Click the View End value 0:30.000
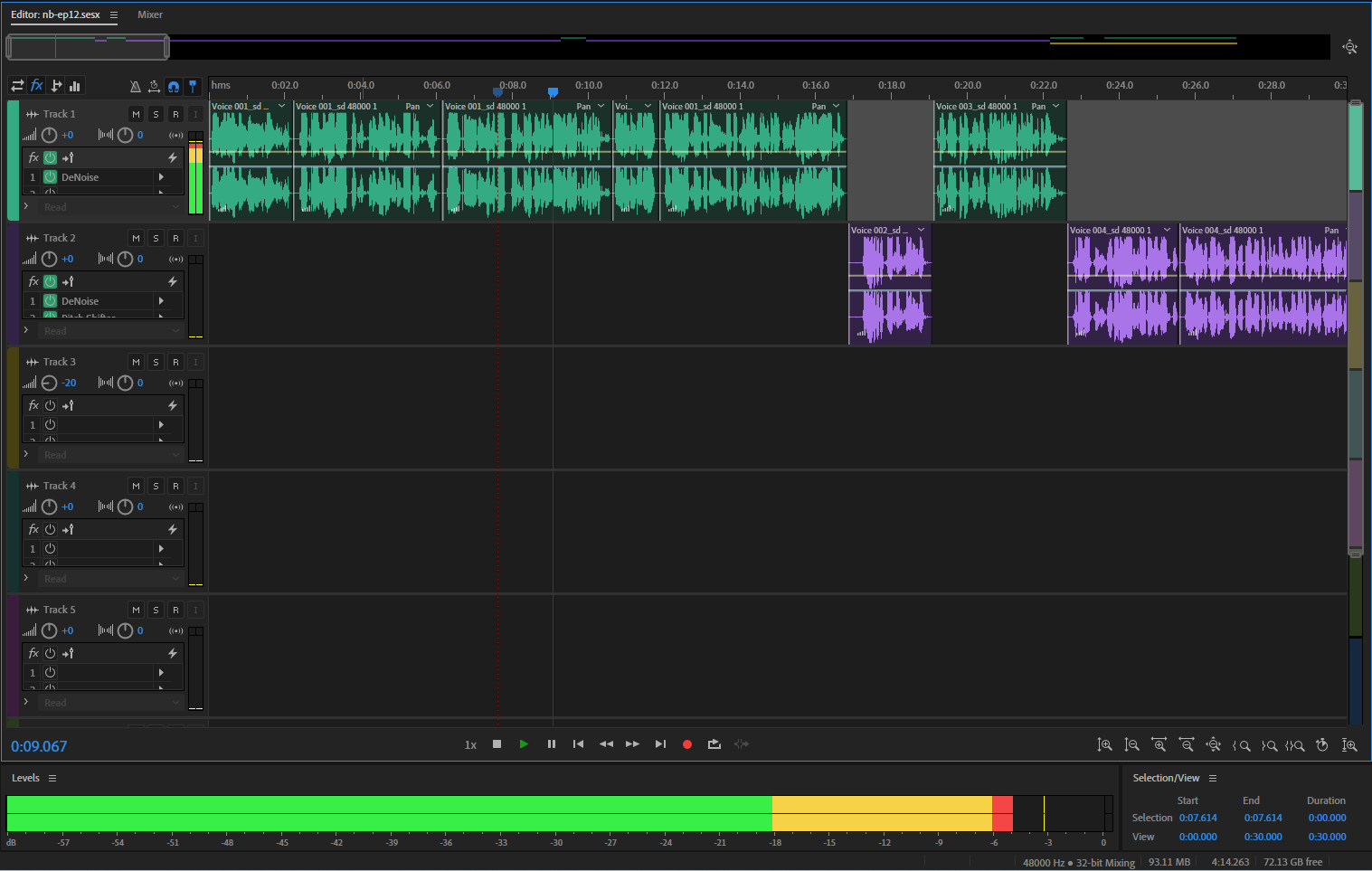 1263,837
